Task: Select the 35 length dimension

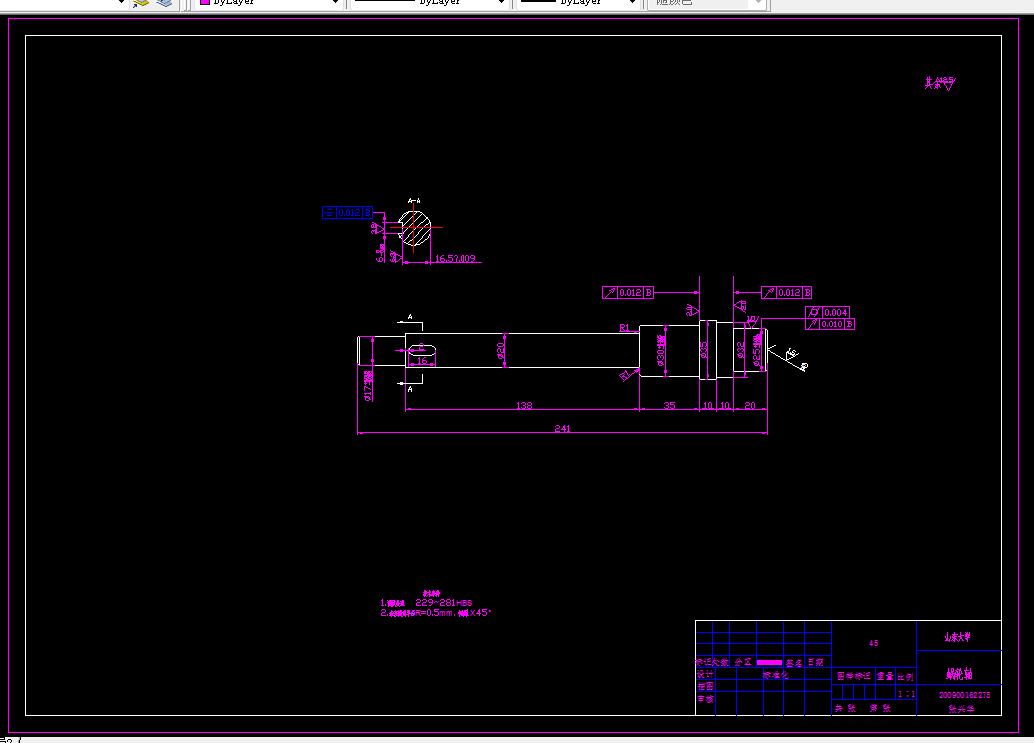Action: 669,405
